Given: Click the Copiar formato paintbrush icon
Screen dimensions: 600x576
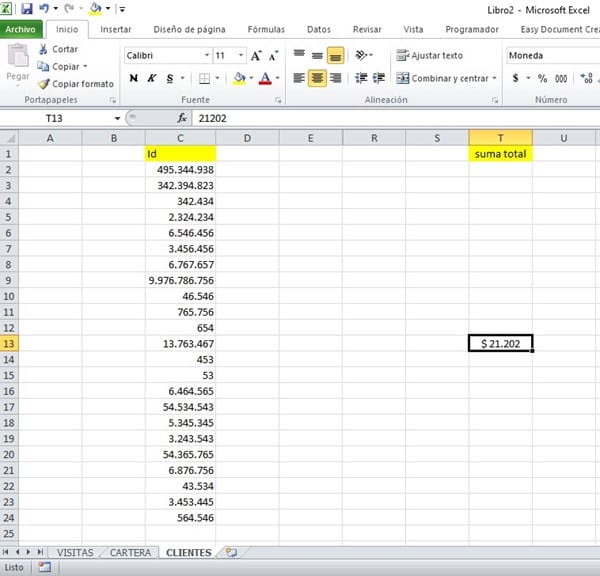Looking at the screenshot, I should (x=44, y=83).
